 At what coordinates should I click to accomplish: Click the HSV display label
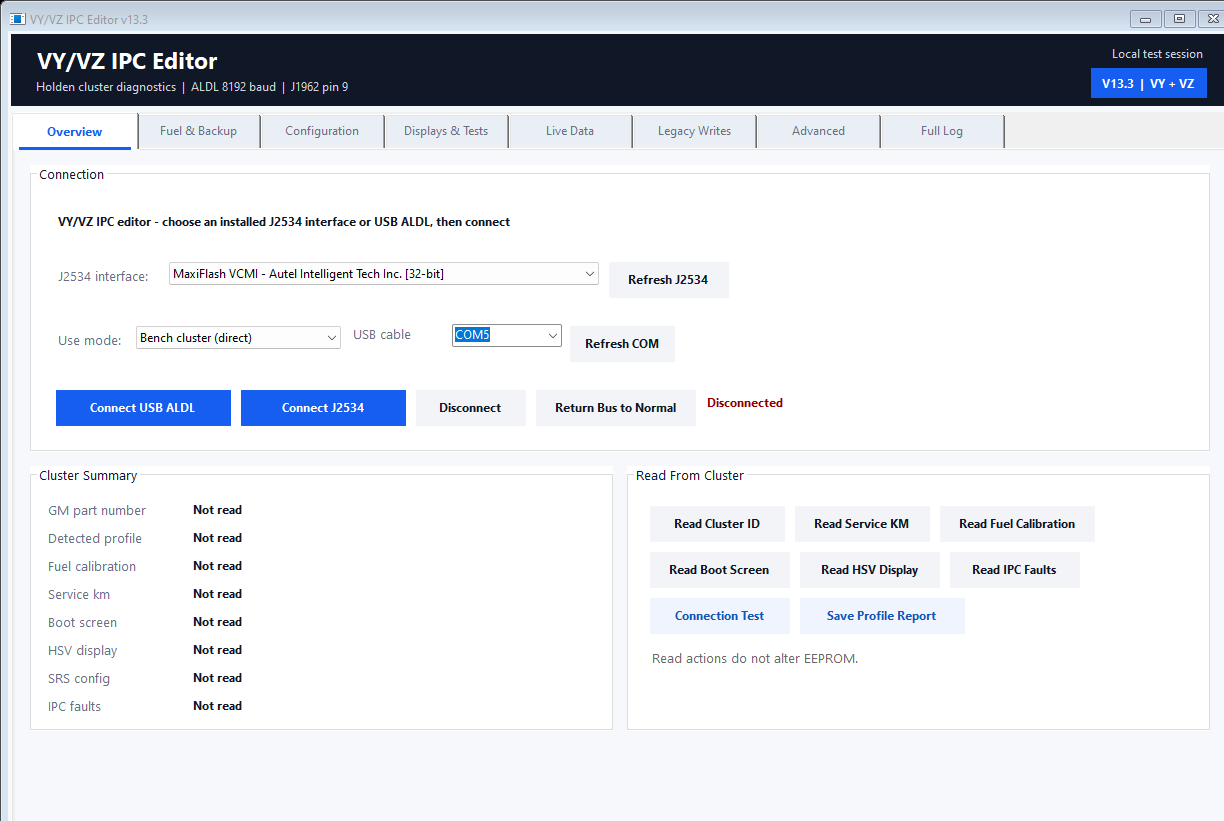click(x=82, y=651)
